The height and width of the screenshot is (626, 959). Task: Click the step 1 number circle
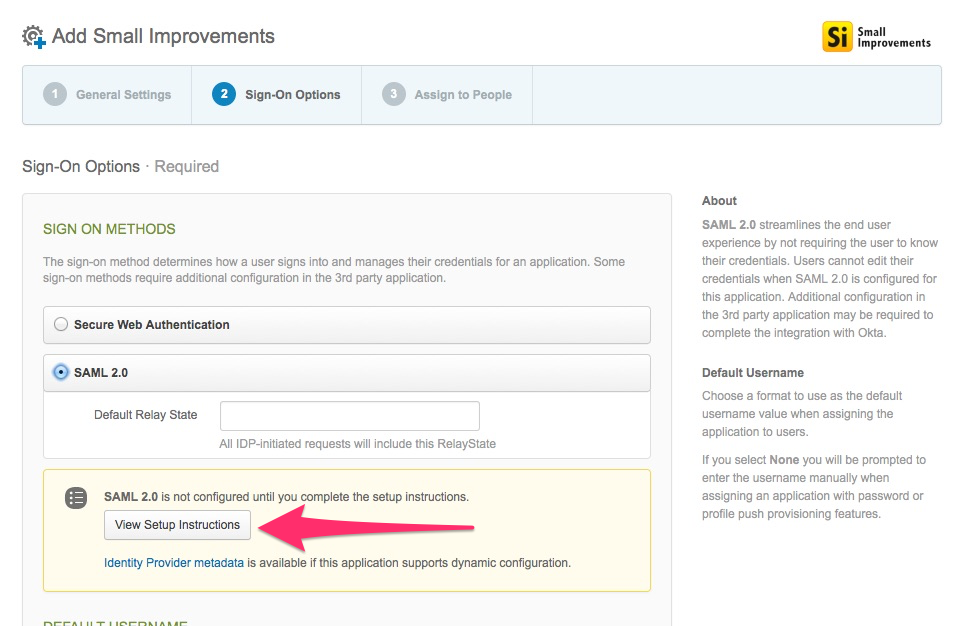coord(55,95)
